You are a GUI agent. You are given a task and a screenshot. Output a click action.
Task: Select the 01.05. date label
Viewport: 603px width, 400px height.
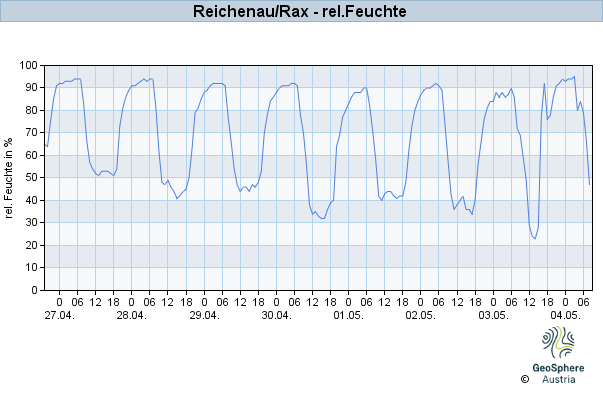pos(348,315)
